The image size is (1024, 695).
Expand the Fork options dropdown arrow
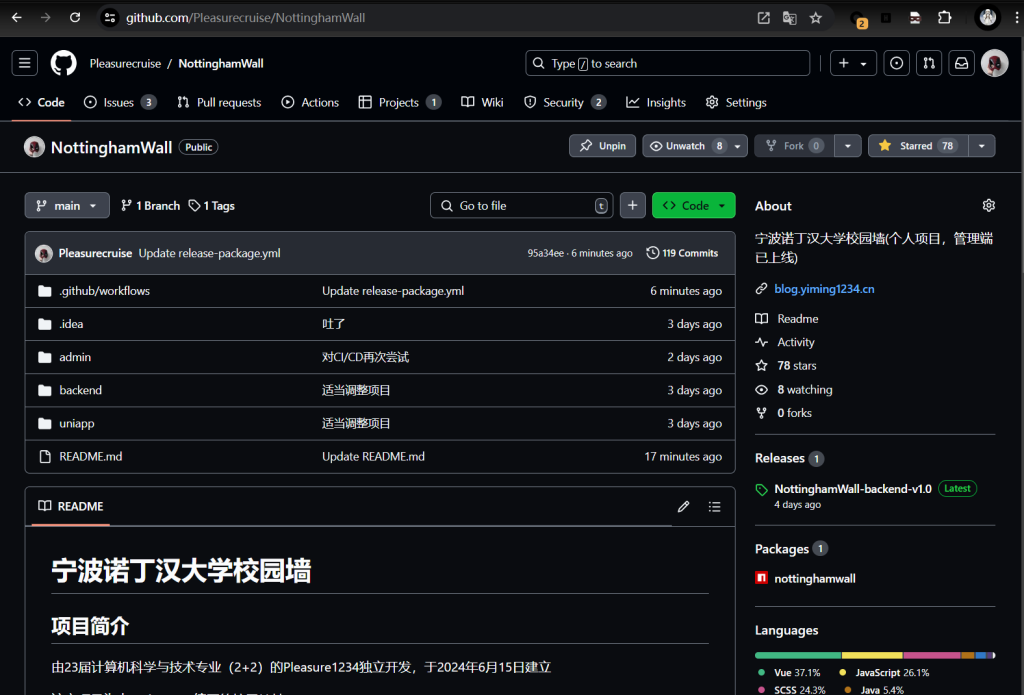click(x=848, y=146)
